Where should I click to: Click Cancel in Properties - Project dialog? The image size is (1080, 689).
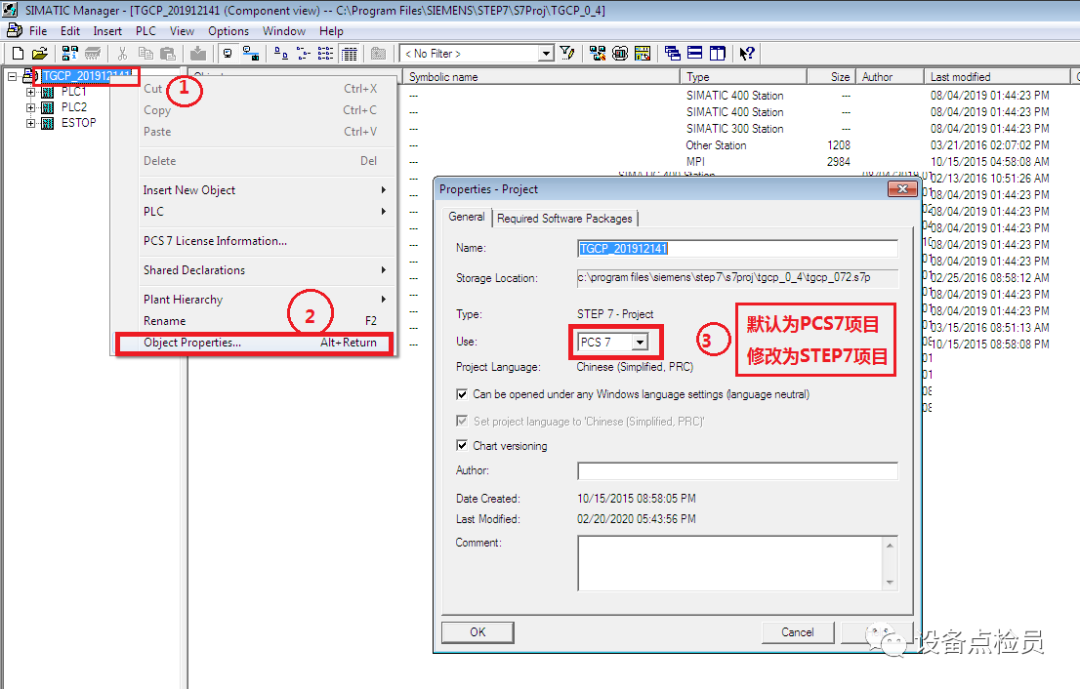tap(798, 632)
